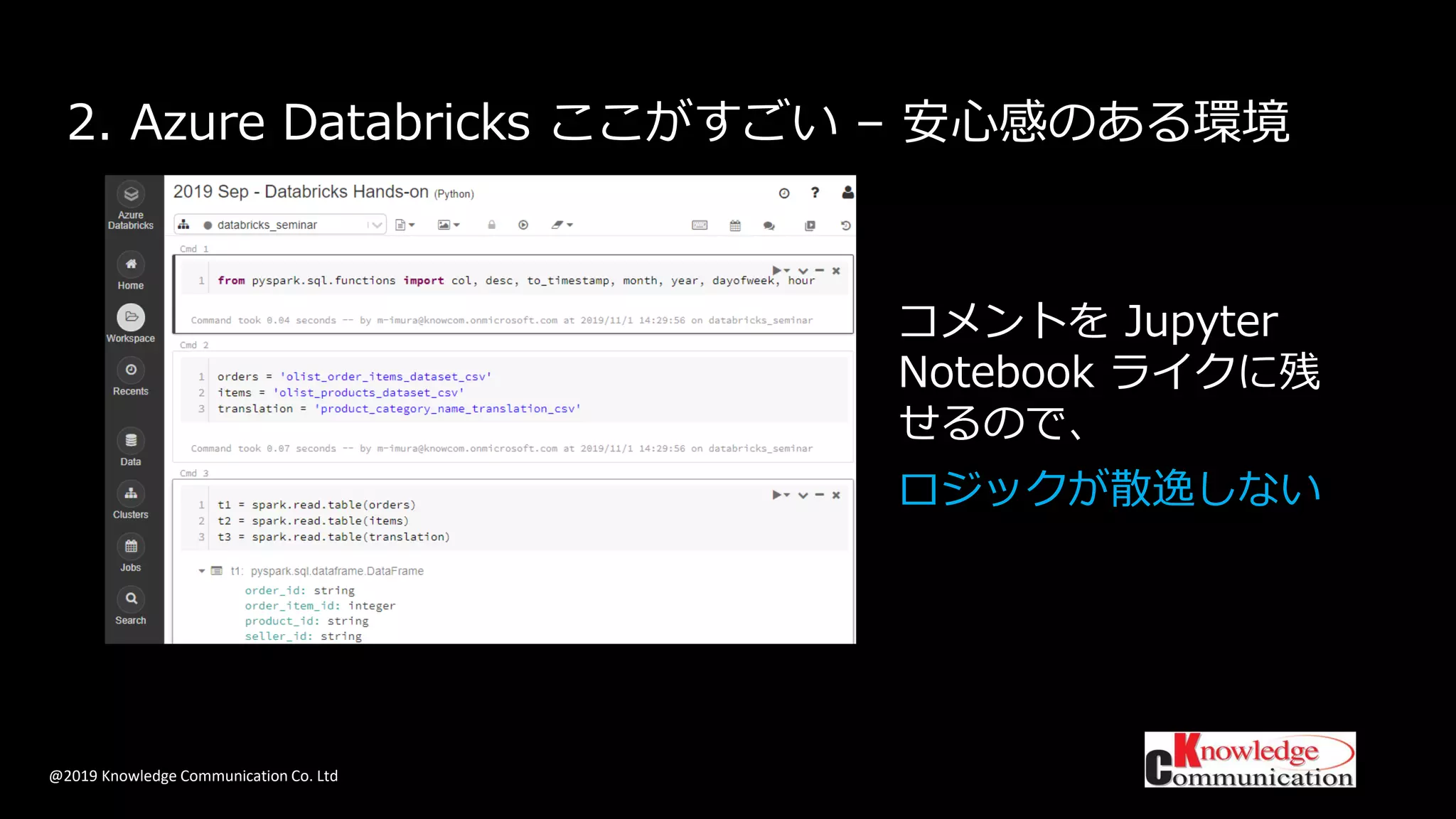Screen dimensions: 1456x819
Task: Click the t1 DataFrame table icon
Action: pos(217,571)
